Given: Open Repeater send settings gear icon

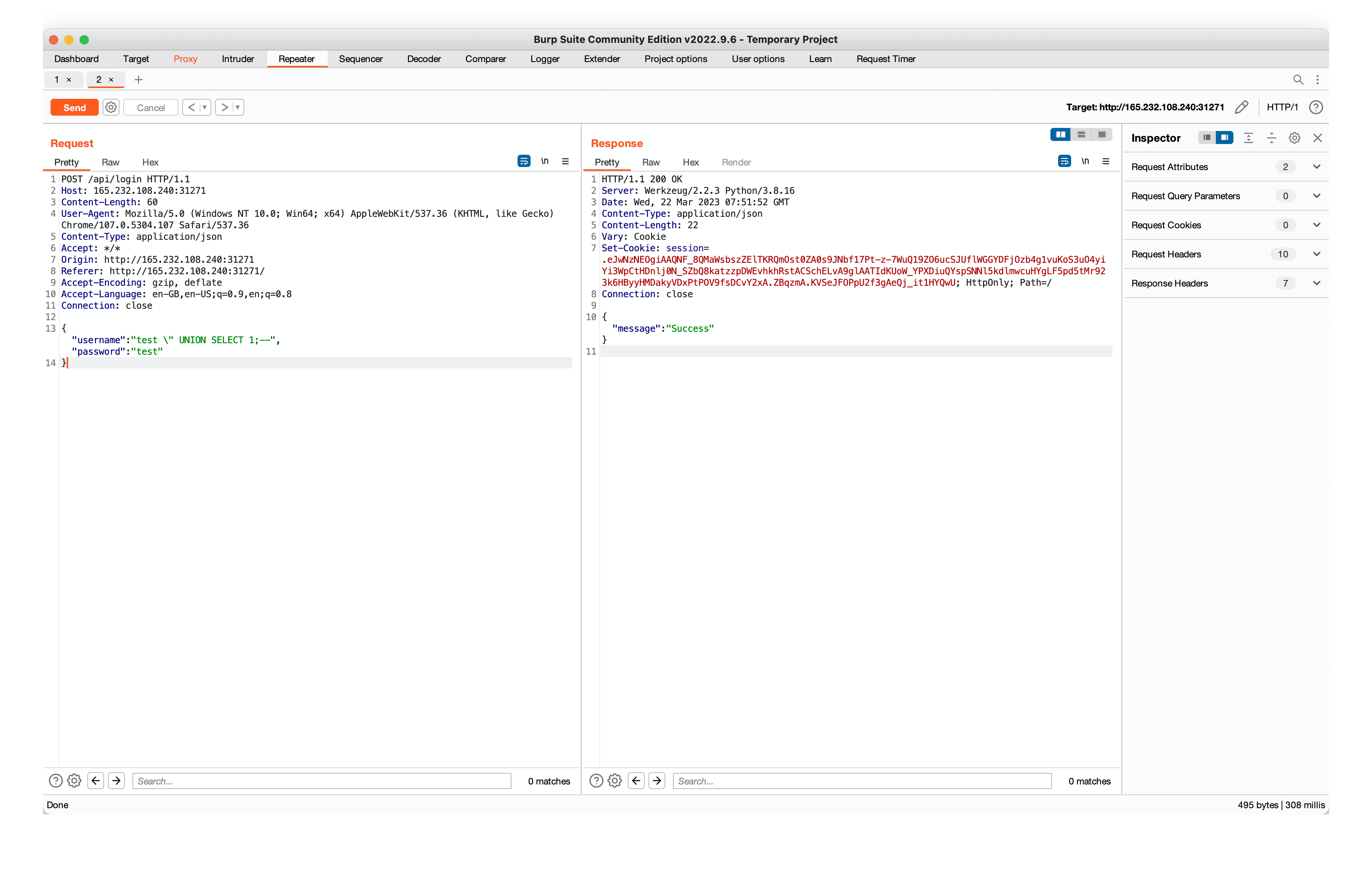Looking at the screenshot, I should pos(111,107).
